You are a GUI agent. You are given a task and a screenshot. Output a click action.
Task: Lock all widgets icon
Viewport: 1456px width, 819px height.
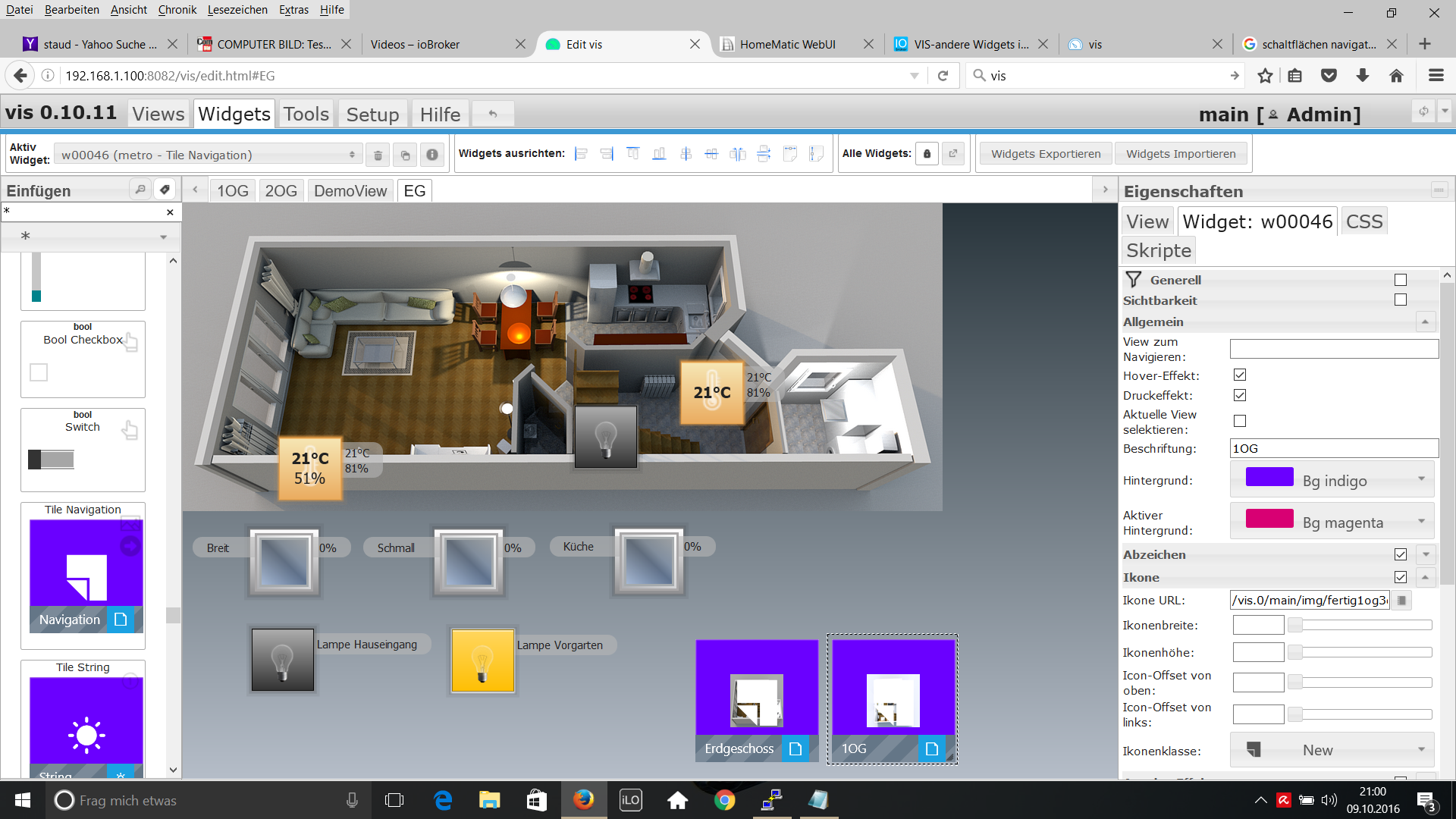(927, 154)
